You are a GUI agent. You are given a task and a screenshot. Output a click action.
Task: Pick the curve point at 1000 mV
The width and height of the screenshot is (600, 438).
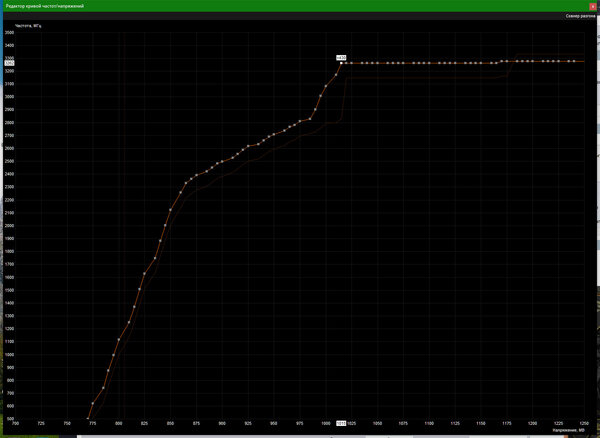(326, 86)
